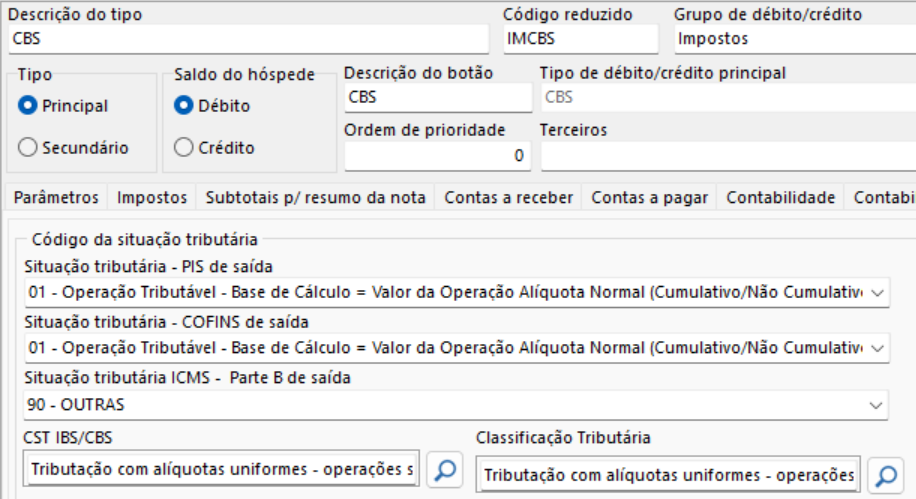The image size is (916, 499).
Task: Switch to the Parâmetros tab
Action: (56, 197)
